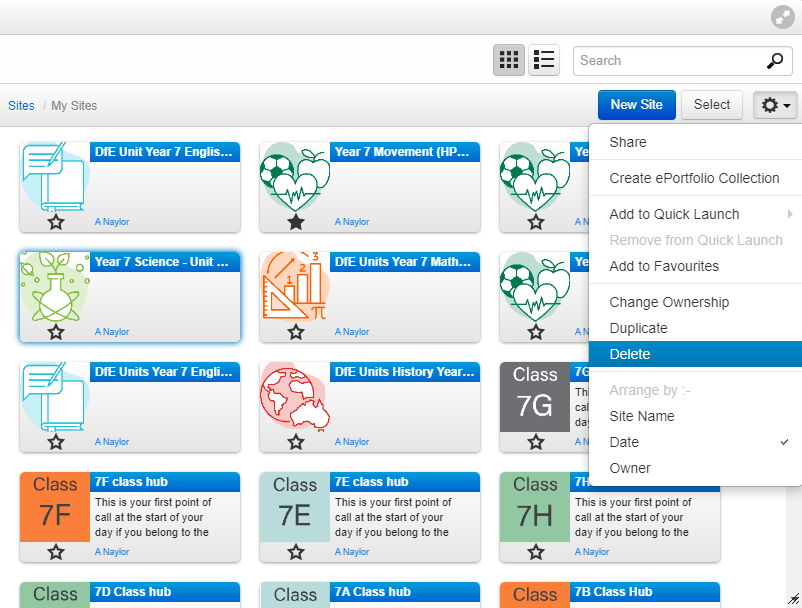Click DfE Units Year 7 Maths chart icon
The width and height of the screenshot is (802, 608).
pos(295,287)
